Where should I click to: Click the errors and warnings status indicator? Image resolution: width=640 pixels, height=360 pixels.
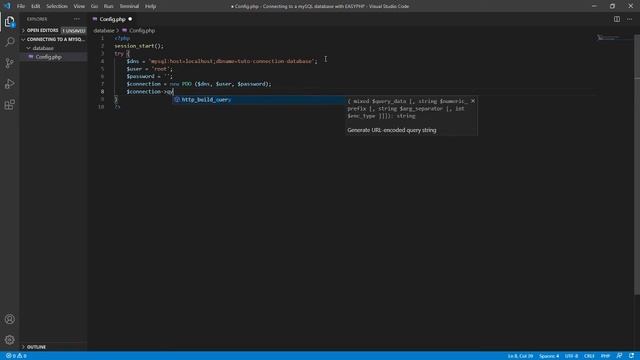pos(16,356)
